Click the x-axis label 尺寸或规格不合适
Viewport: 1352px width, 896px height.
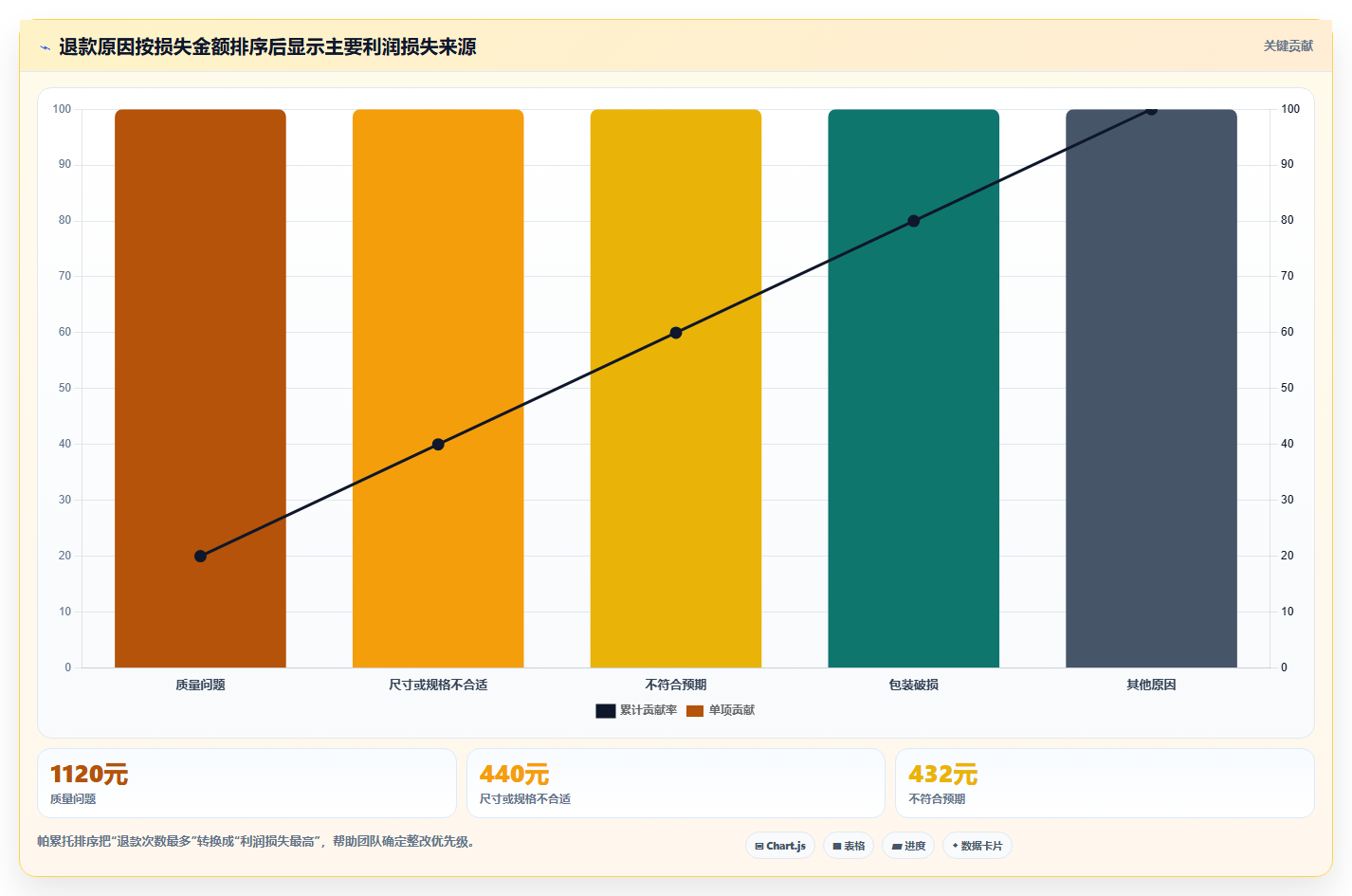point(438,685)
